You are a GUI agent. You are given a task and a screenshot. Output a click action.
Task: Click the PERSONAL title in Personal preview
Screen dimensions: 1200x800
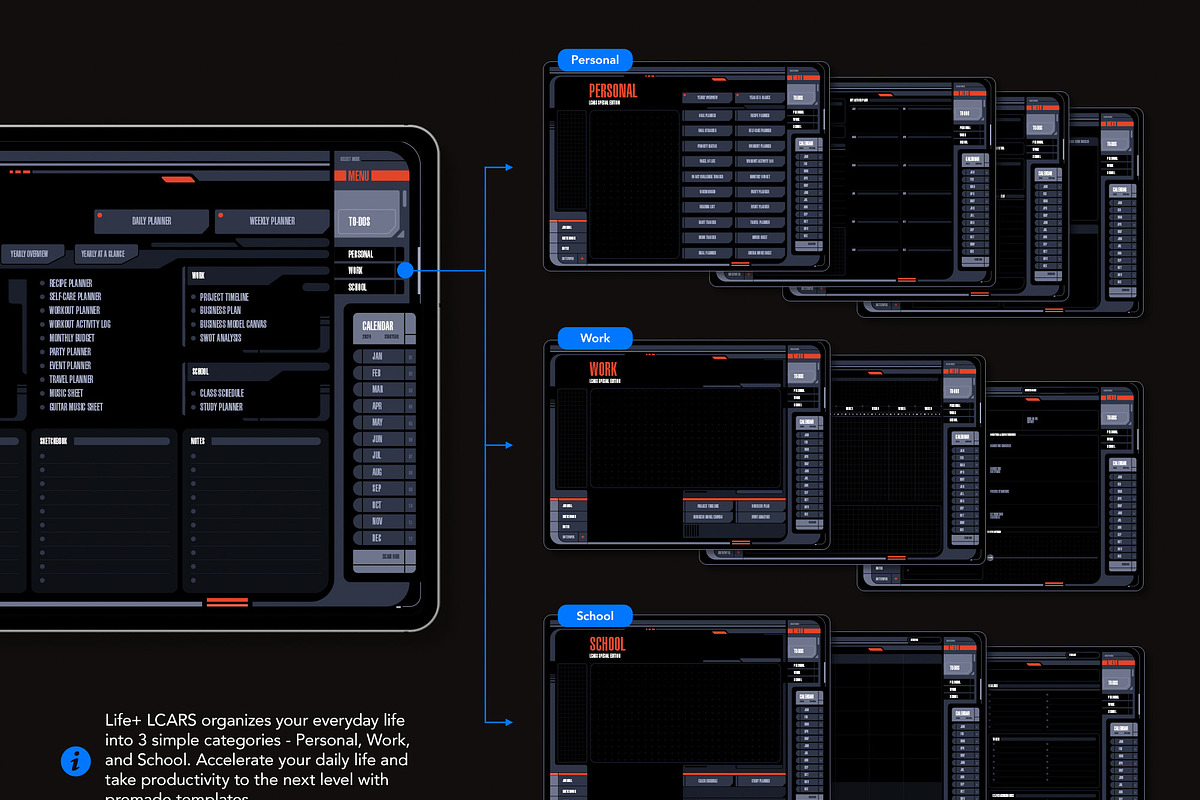[x=613, y=91]
